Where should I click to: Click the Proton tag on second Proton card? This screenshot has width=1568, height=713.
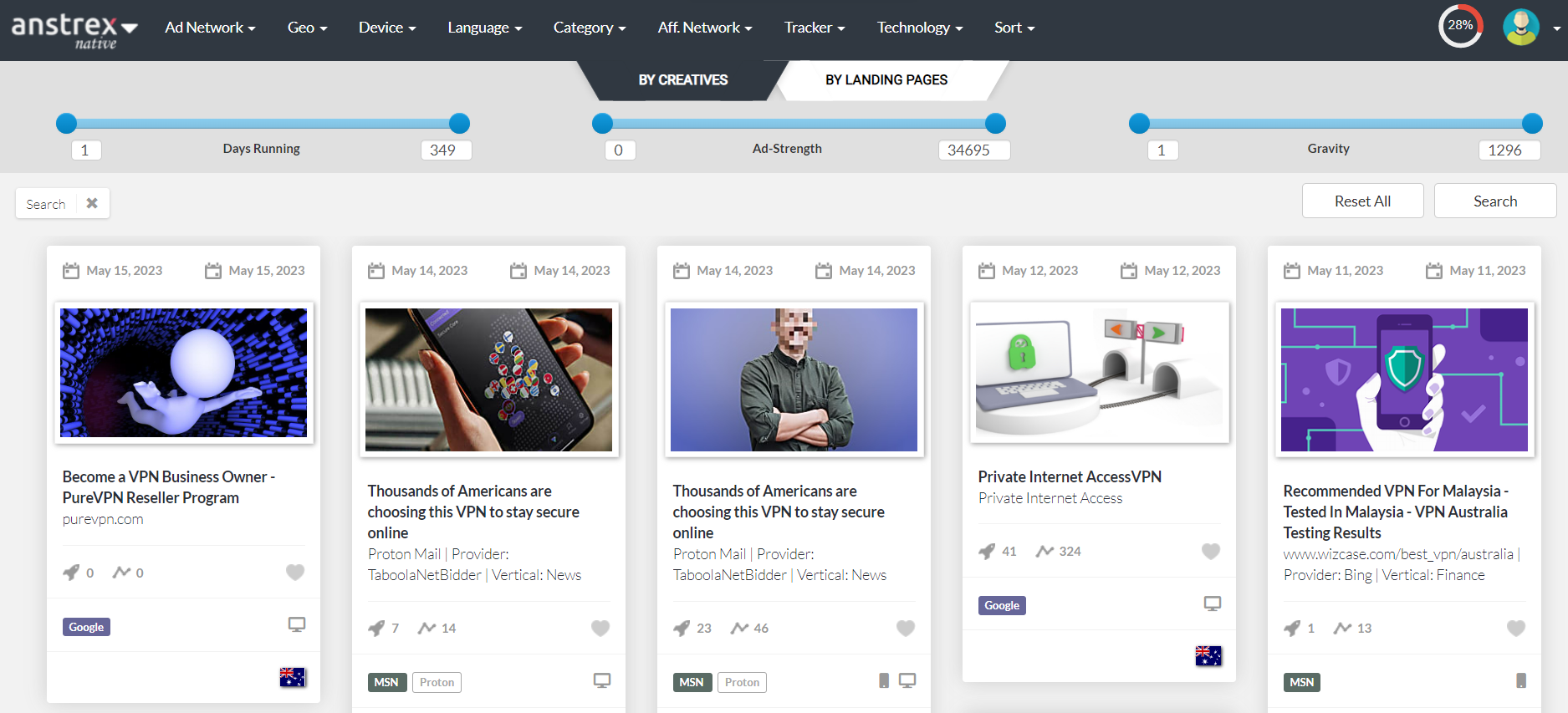(x=742, y=682)
